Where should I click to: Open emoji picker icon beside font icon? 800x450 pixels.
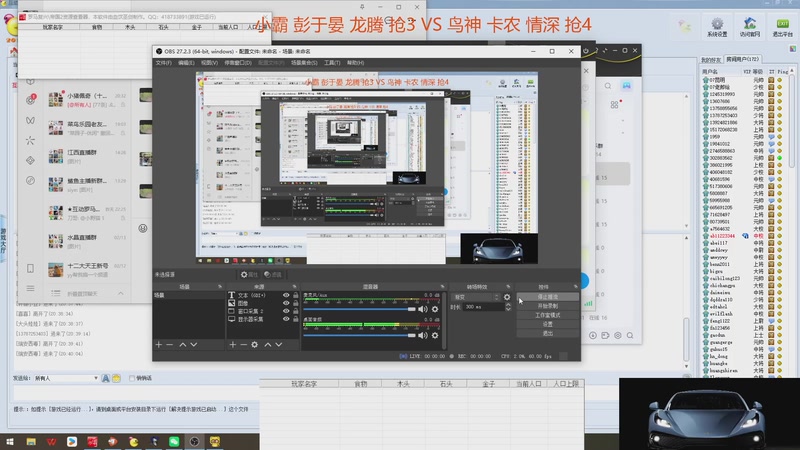coord(116,378)
